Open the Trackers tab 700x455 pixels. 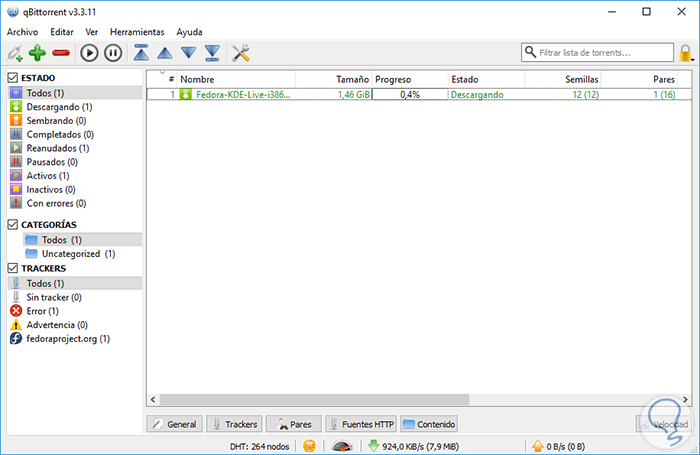pyautogui.click(x=234, y=424)
